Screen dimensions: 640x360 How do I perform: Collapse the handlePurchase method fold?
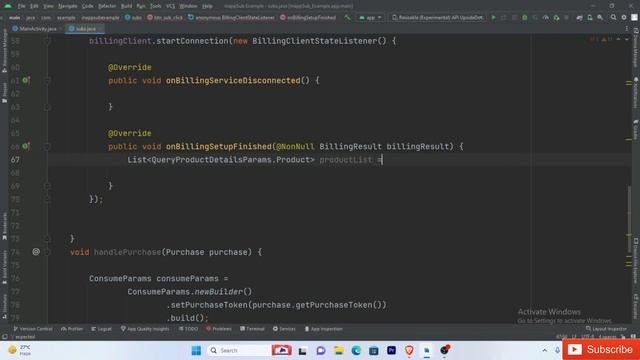click(x=47, y=252)
